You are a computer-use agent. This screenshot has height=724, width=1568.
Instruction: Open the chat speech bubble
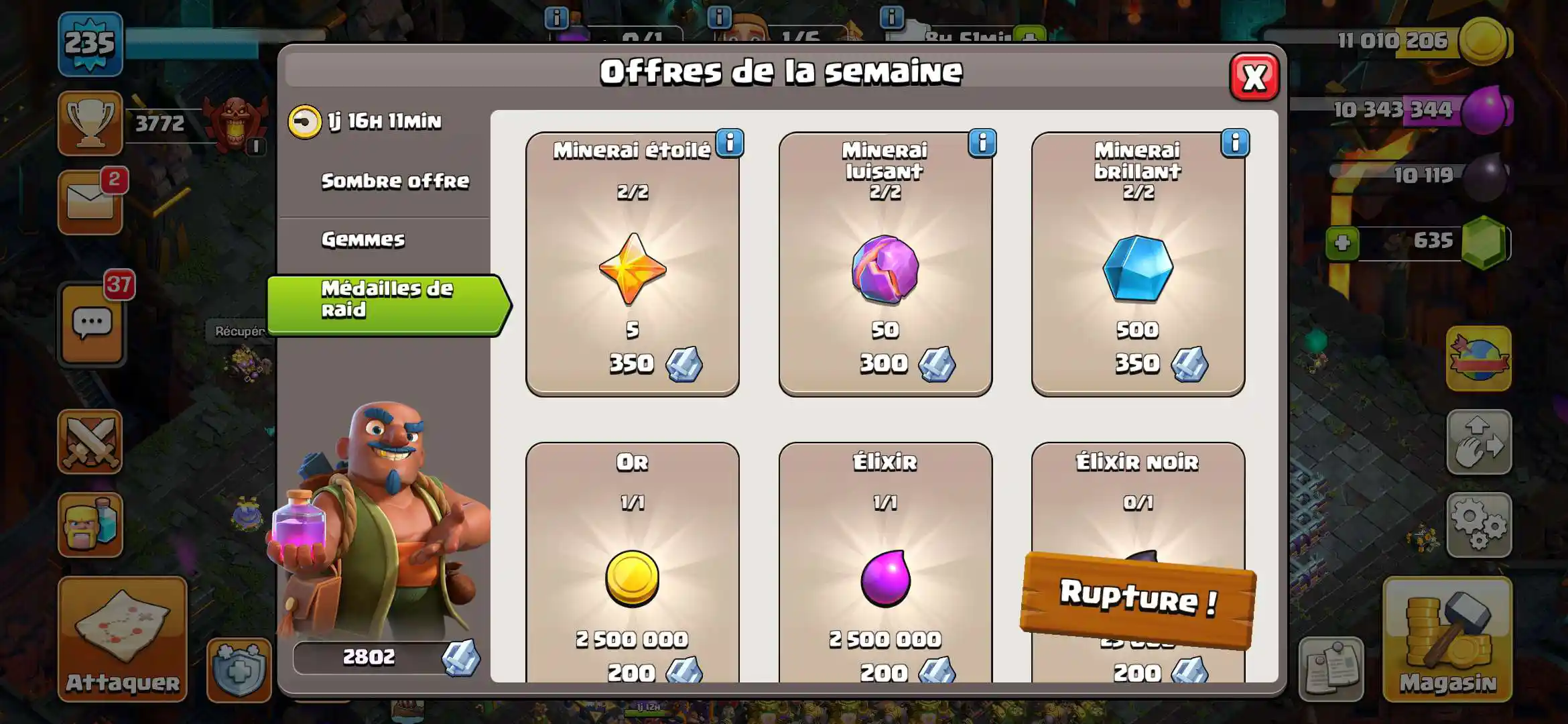coord(92,324)
